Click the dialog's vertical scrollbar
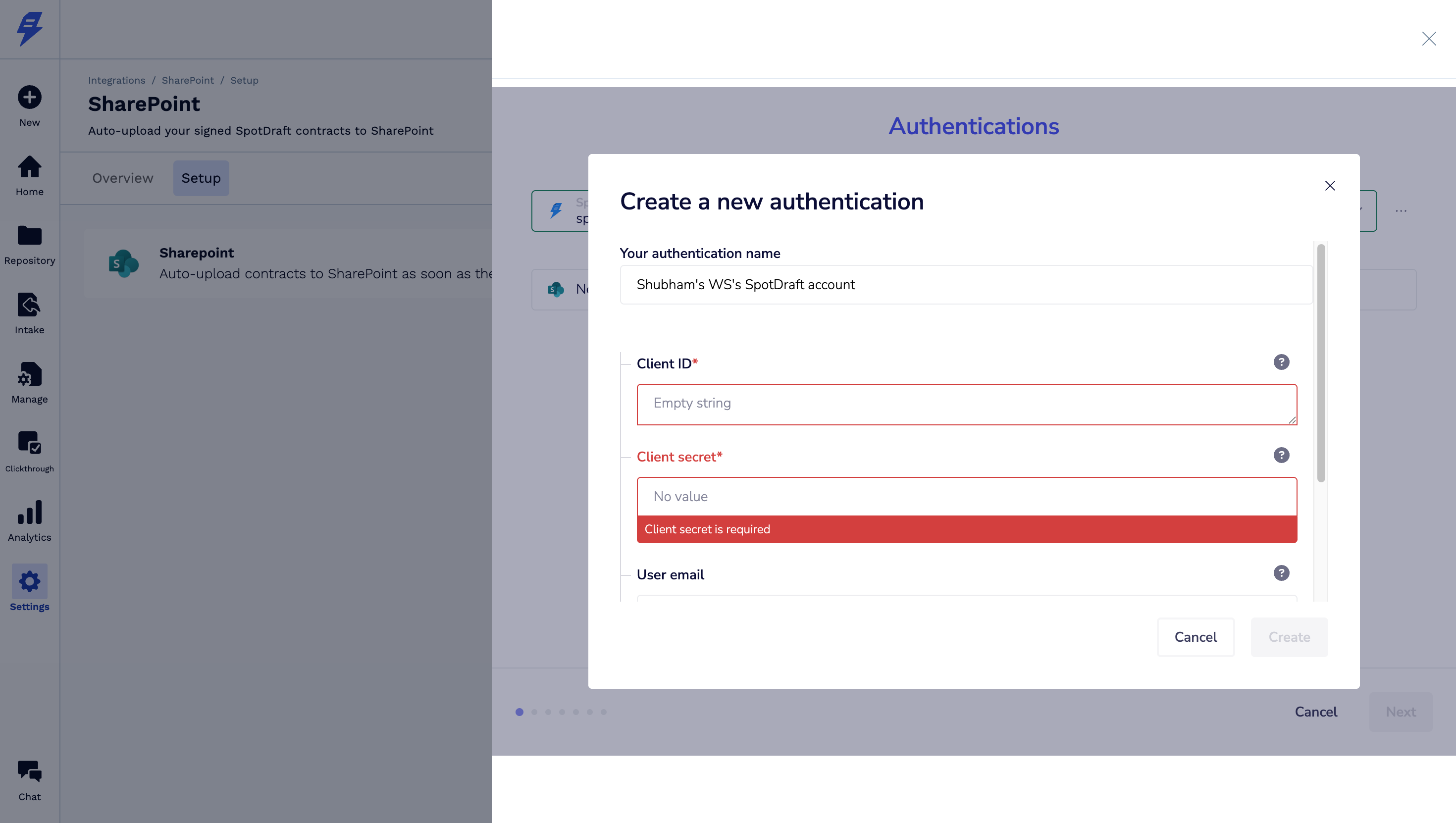Screen dimensions: 1456x823 1320,363
